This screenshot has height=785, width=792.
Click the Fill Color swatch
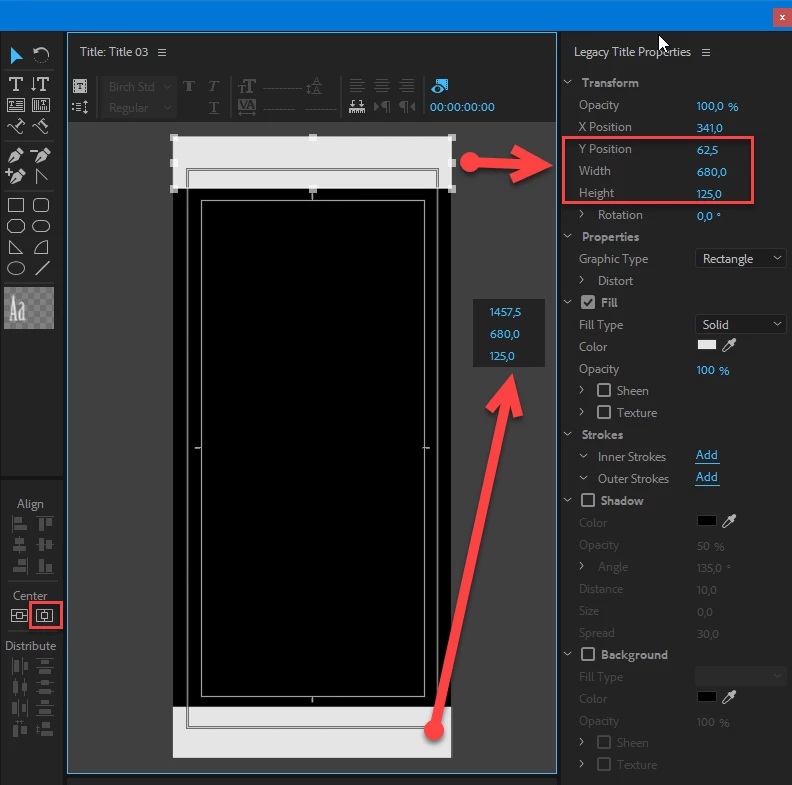click(707, 345)
